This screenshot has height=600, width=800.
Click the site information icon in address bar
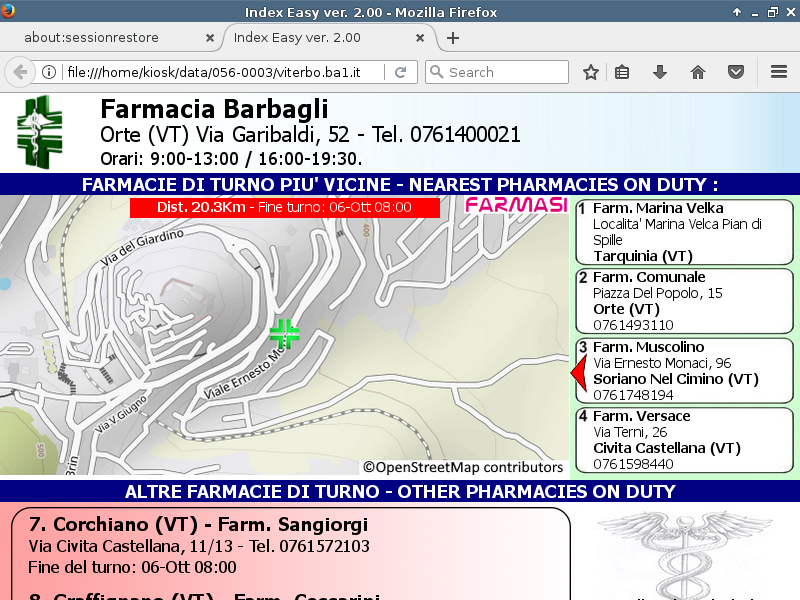pos(48,72)
